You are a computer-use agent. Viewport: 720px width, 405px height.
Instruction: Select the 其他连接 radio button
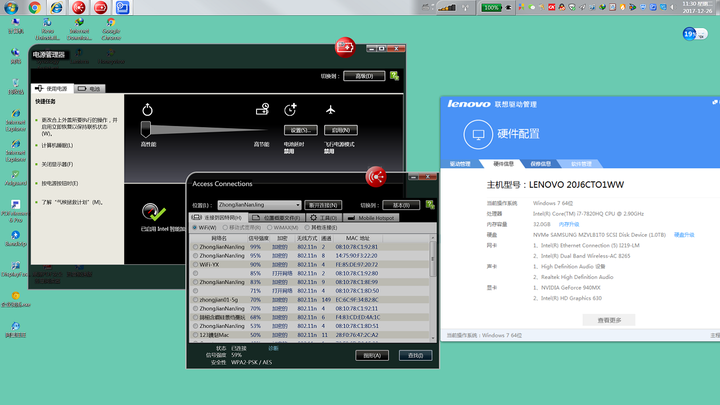pos(307,227)
